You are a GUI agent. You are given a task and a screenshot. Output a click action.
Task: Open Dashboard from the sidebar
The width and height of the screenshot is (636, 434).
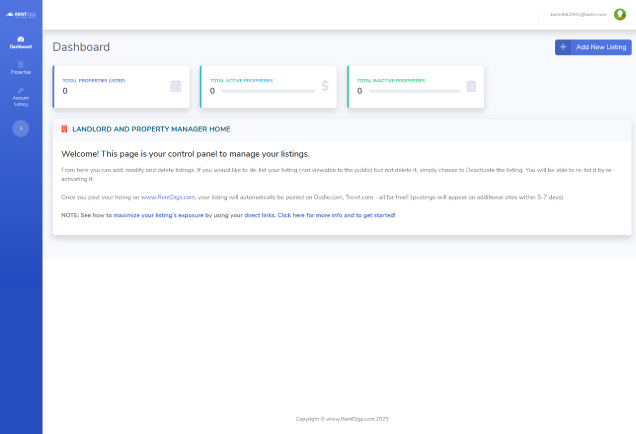click(x=21, y=43)
